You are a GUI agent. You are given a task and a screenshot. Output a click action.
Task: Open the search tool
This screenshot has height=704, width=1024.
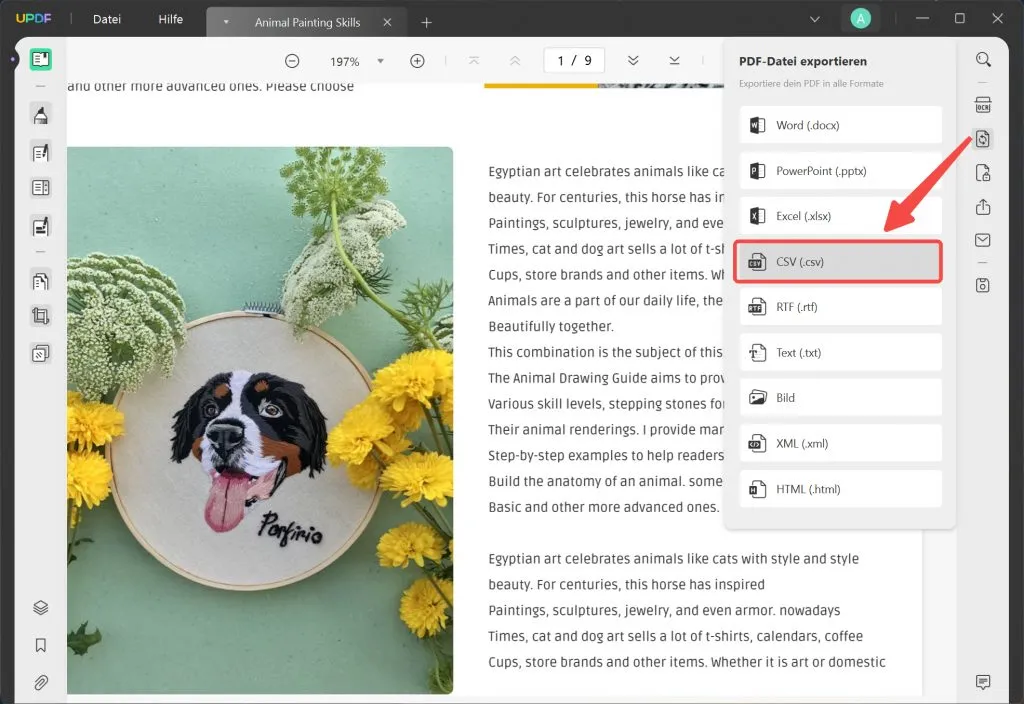pos(983,59)
